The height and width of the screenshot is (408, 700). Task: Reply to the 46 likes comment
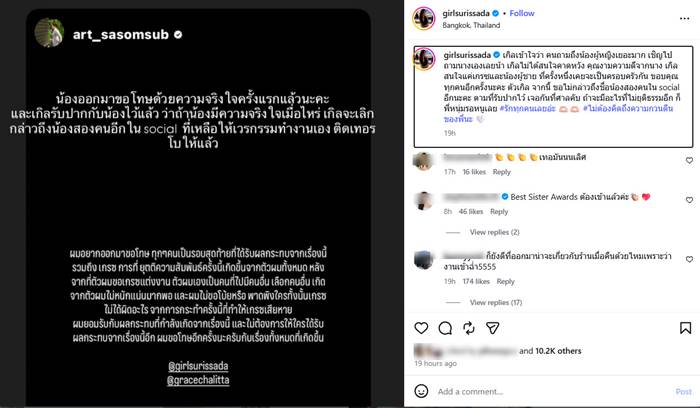click(499, 212)
